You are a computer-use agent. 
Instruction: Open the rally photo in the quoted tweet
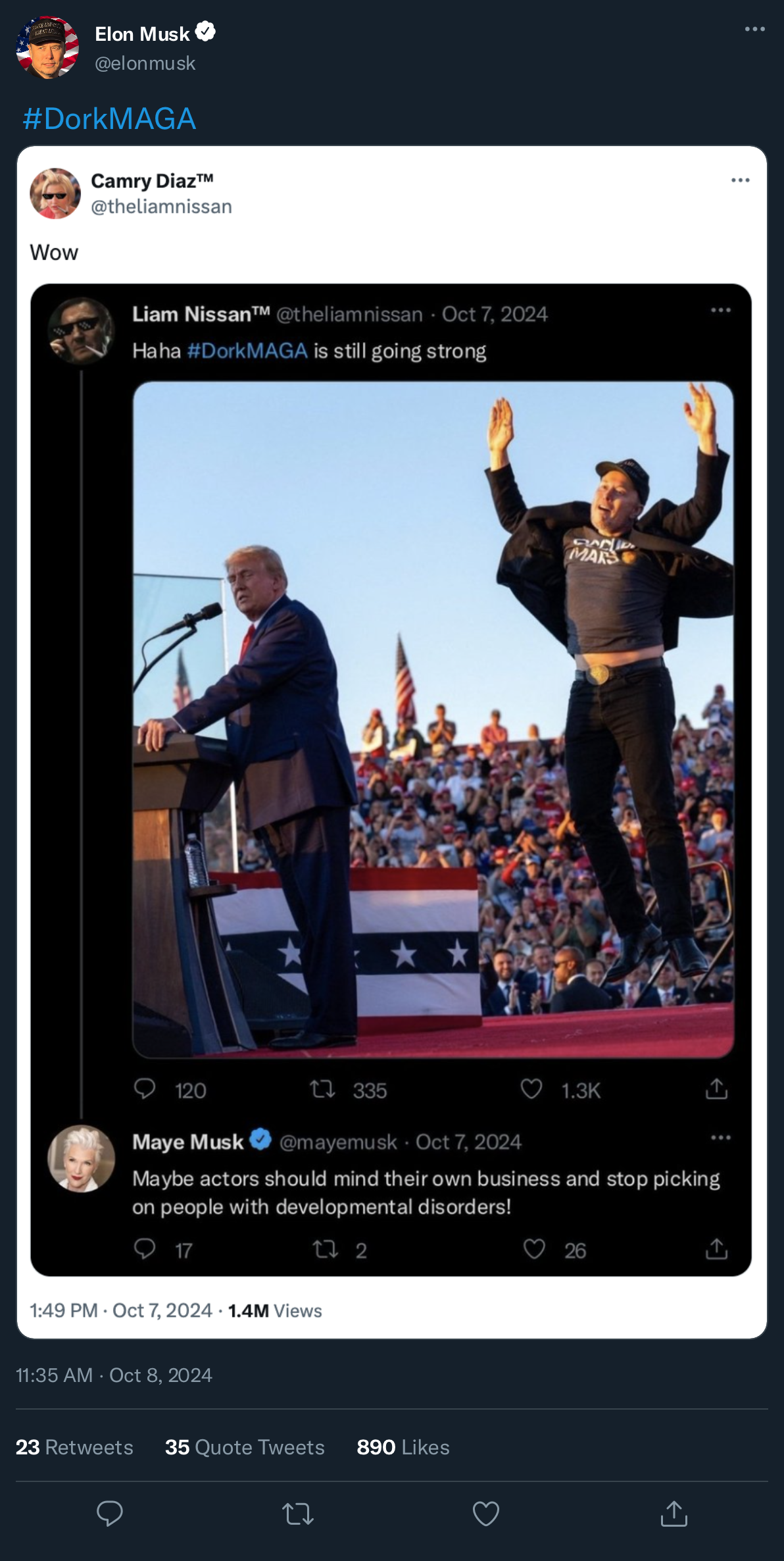coord(433,719)
